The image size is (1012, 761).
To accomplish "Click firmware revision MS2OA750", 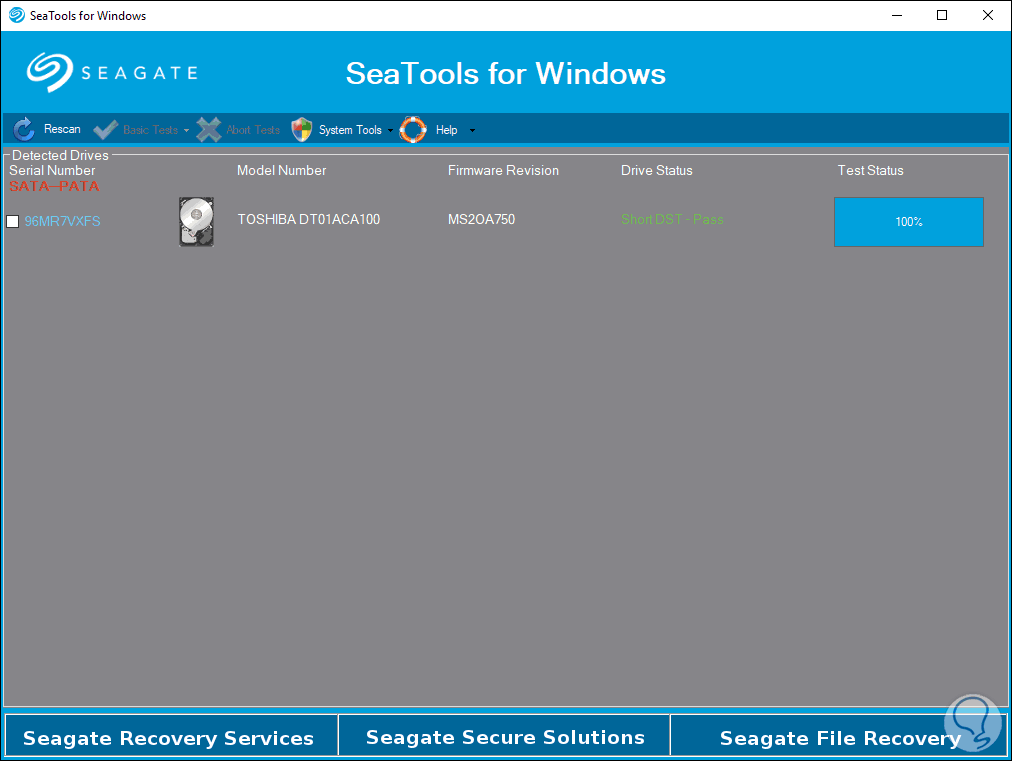I will pos(481,219).
